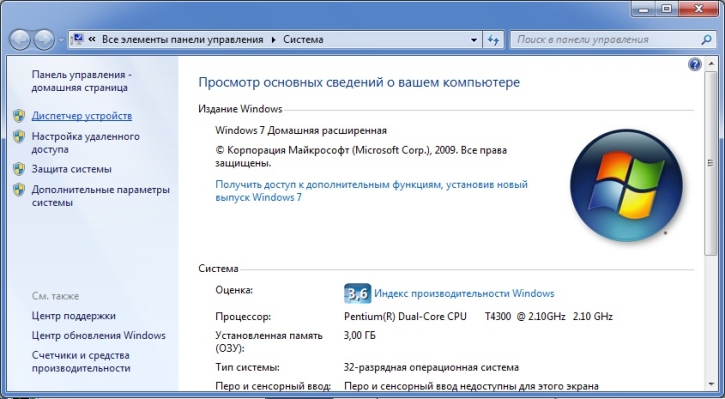Viewport: 725px width, 399px height.
Task: Click the Windows 7 logo orb
Action: [627, 185]
